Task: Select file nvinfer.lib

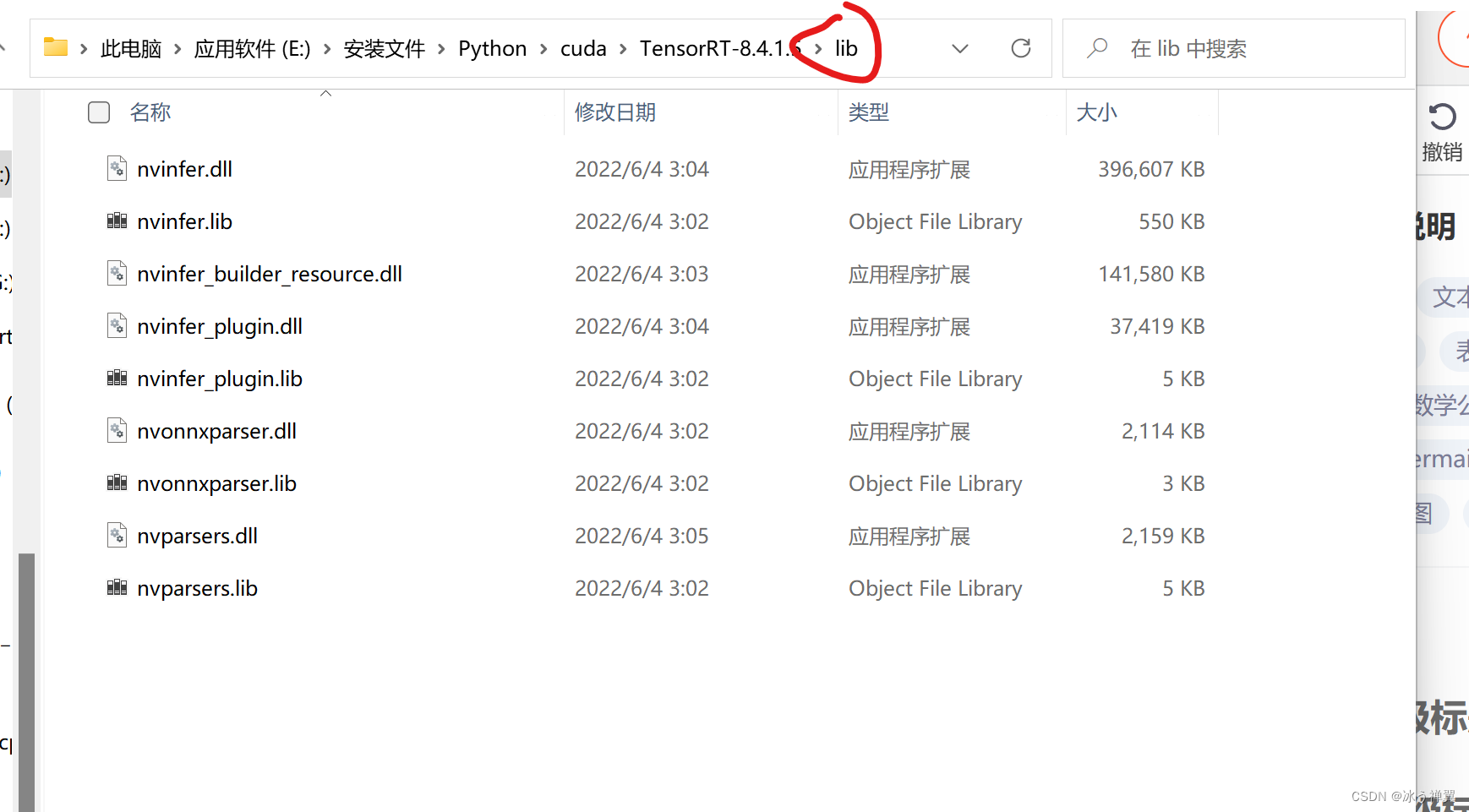Action: (x=184, y=221)
